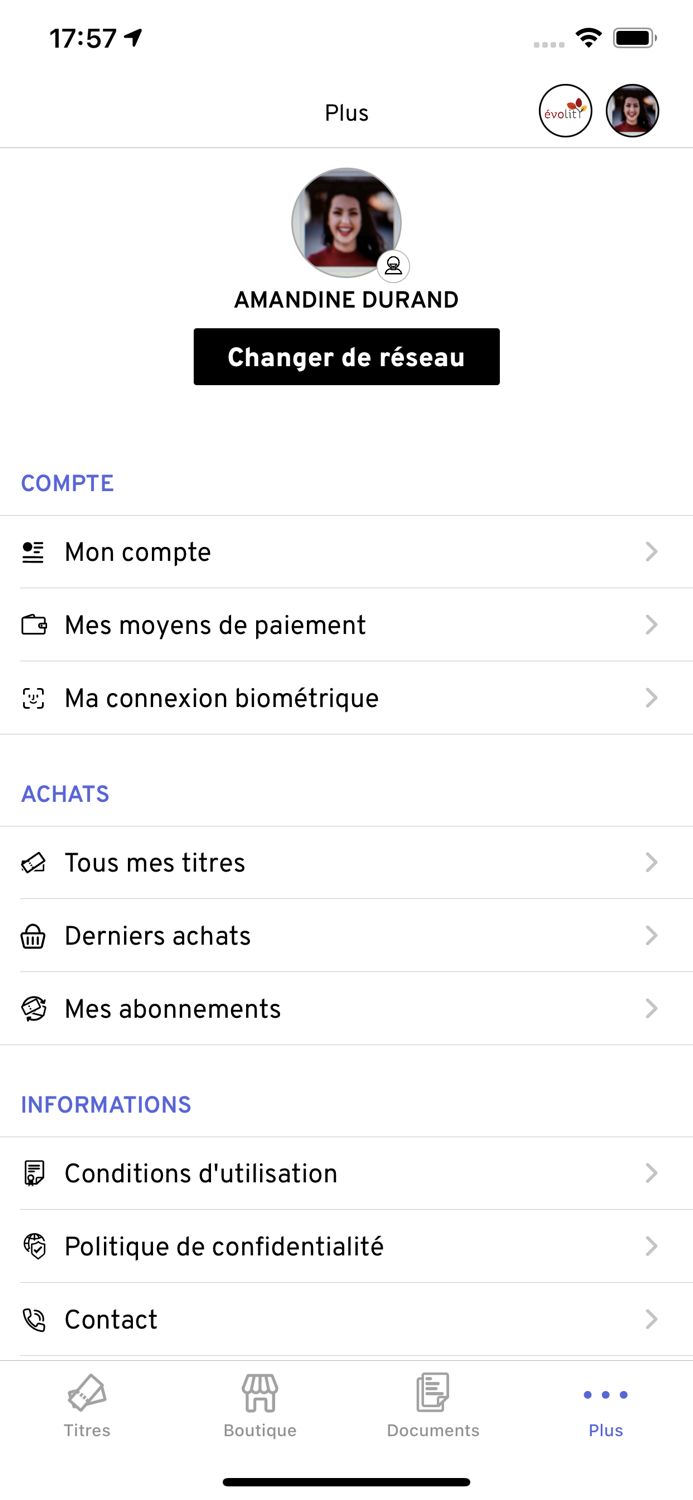693x1500 pixels.
Task: Tap the shield icon for Politique de confidentialité
Action: pyautogui.click(x=33, y=1246)
